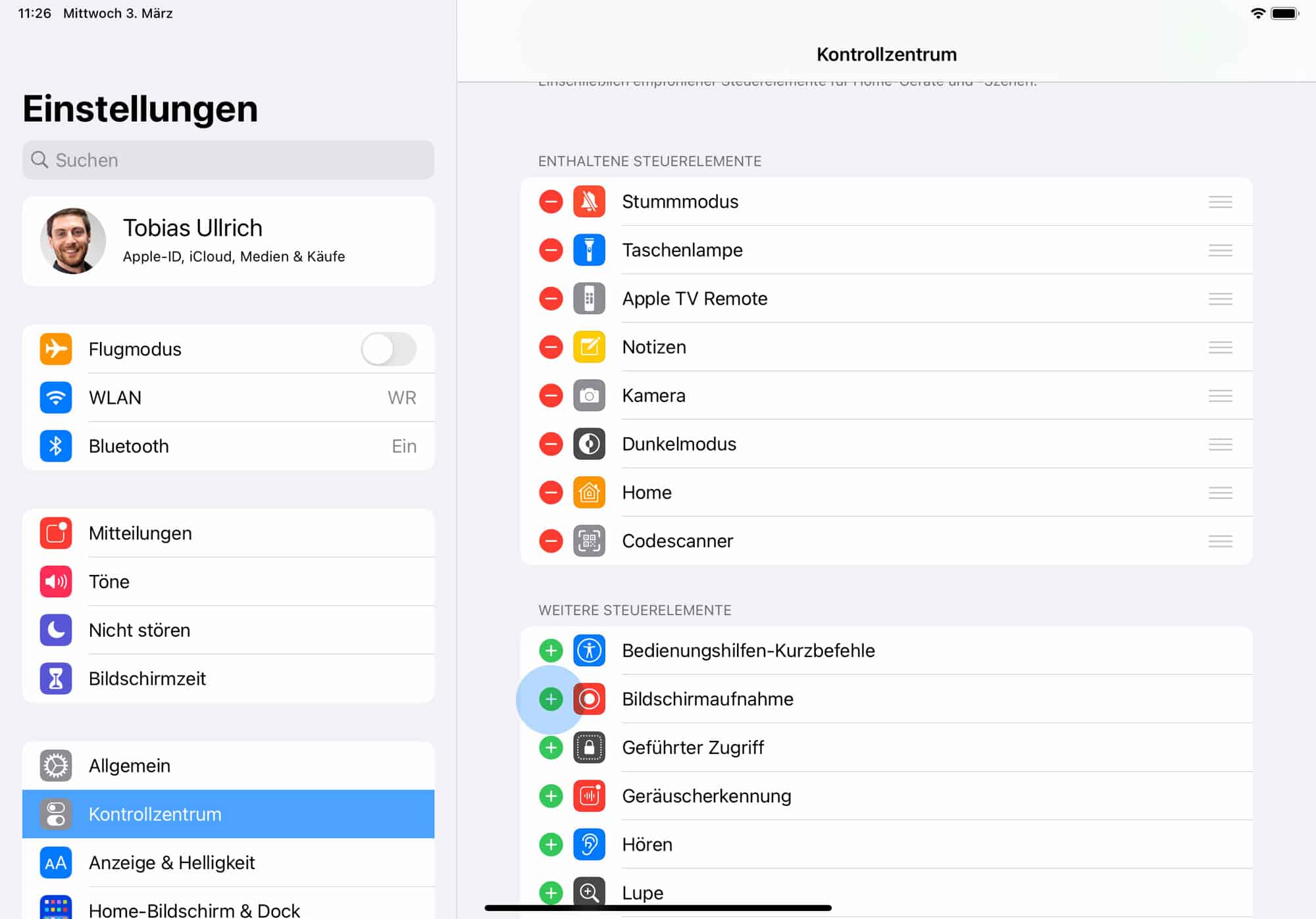Tap the red minus next to Apple TV Remote

pyautogui.click(x=551, y=299)
